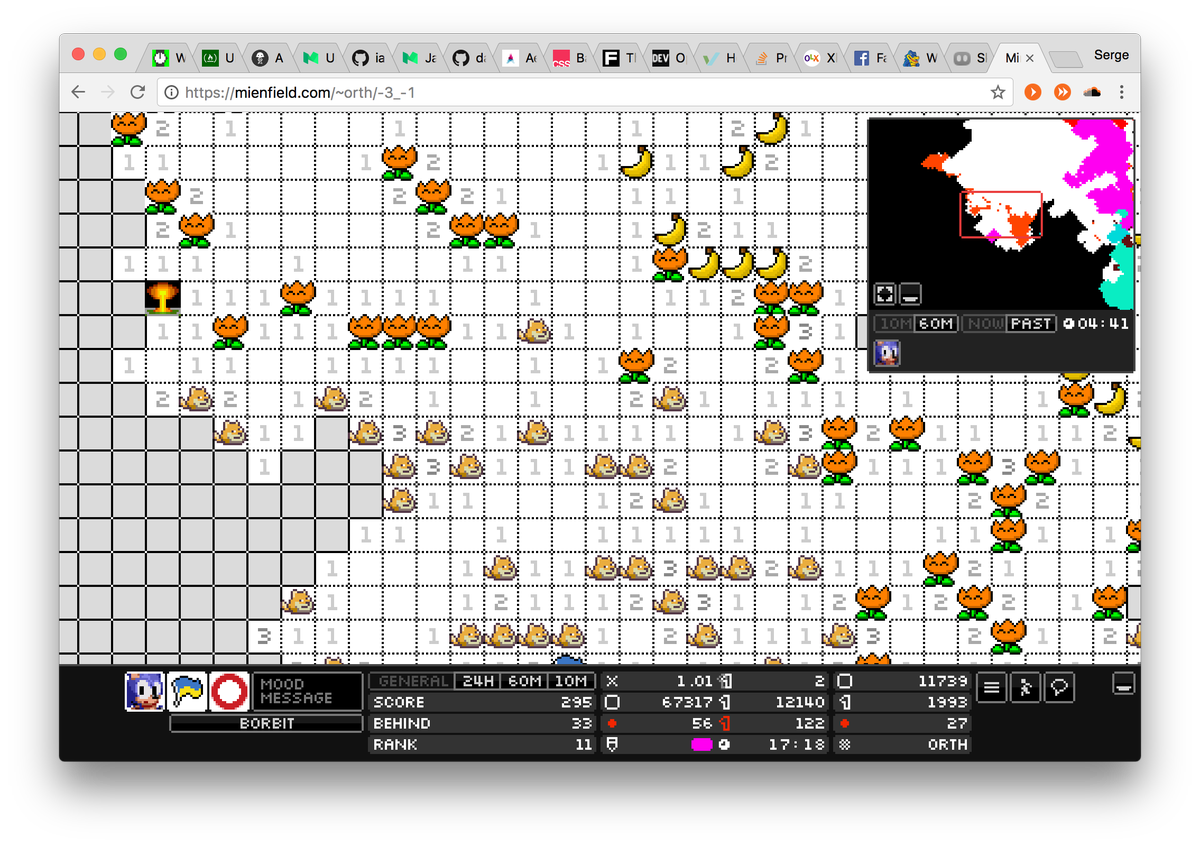Click the red circle emblem icon
This screenshot has width=1200, height=846.
[x=229, y=691]
